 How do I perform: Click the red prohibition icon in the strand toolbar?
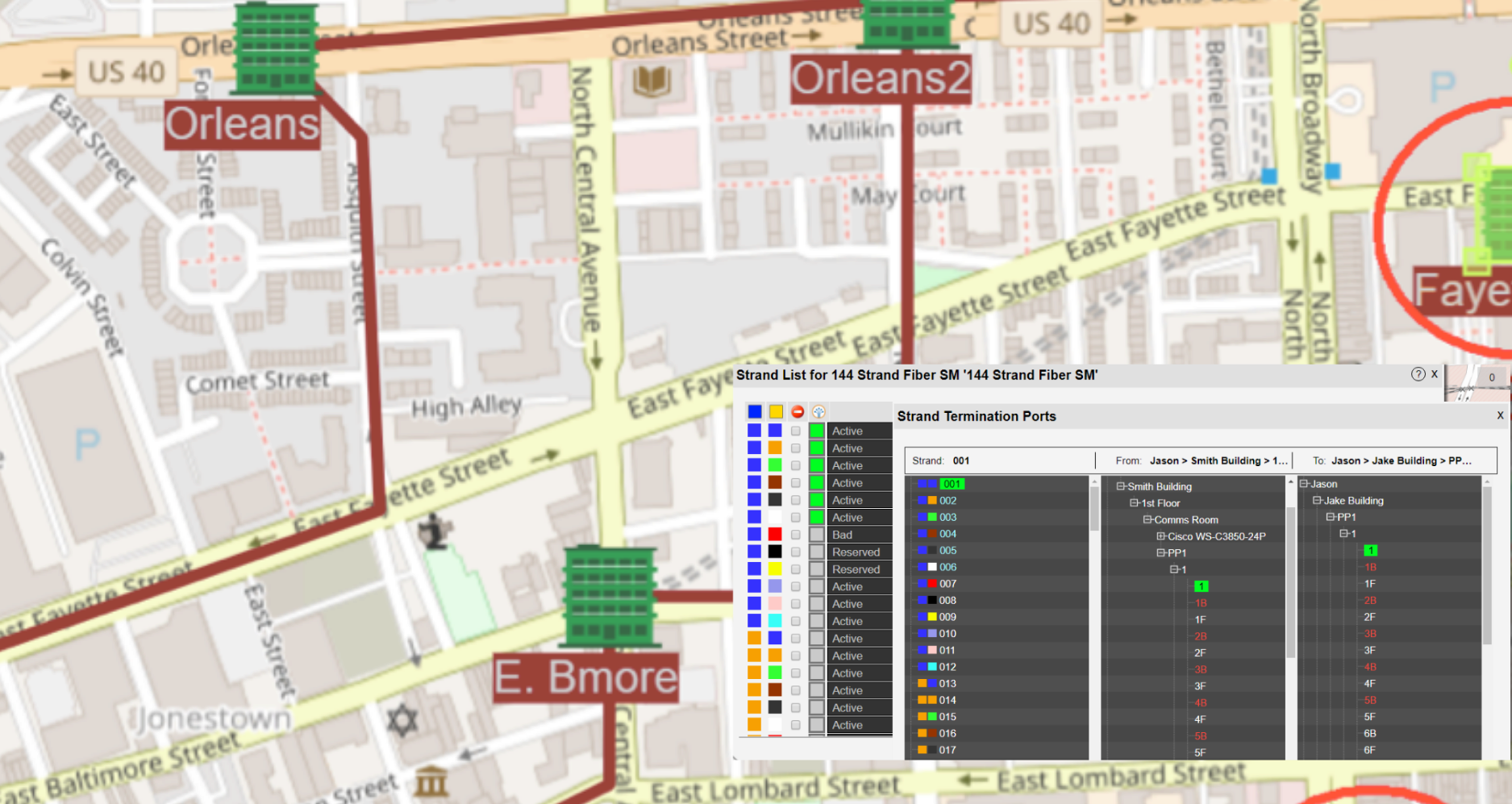click(797, 411)
